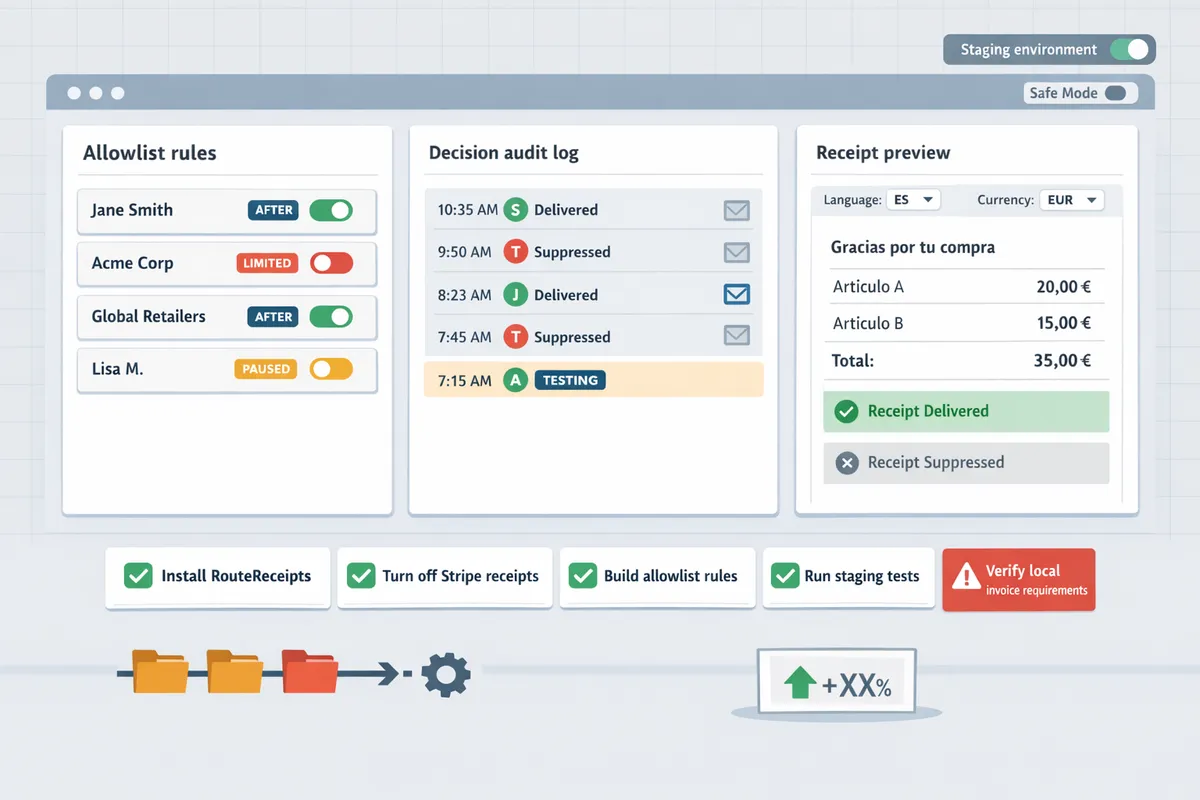Click the Build allowlist rules checkbox
The image size is (1200, 800).
coord(582,576)
